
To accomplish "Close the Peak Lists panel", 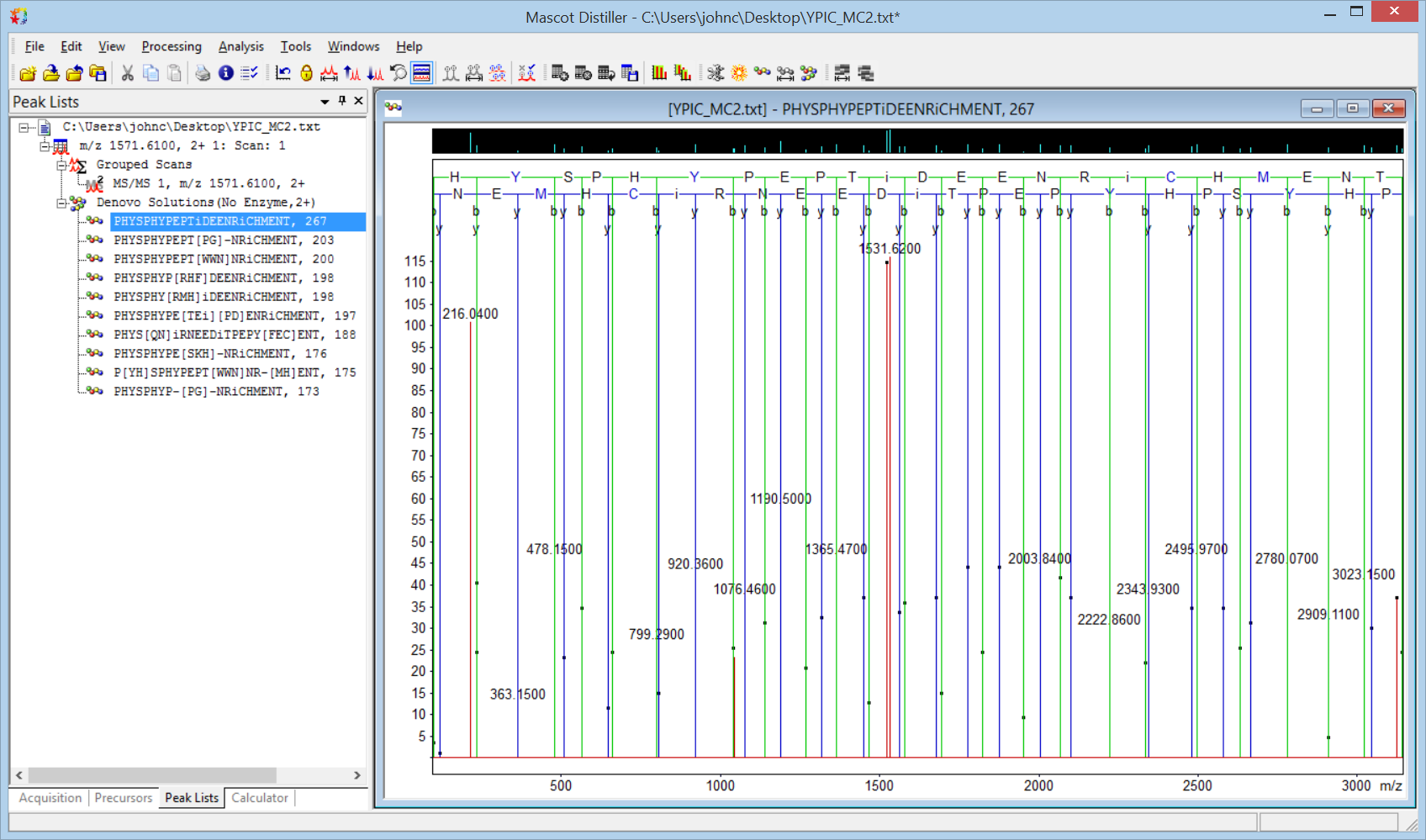I will (358, 101).
